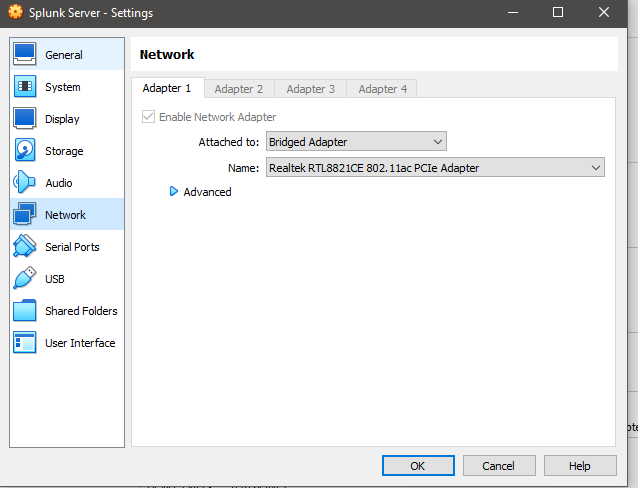Open the Serial Ports connector icon
This screenshot has height=488, width=638.
click(24, 246)
